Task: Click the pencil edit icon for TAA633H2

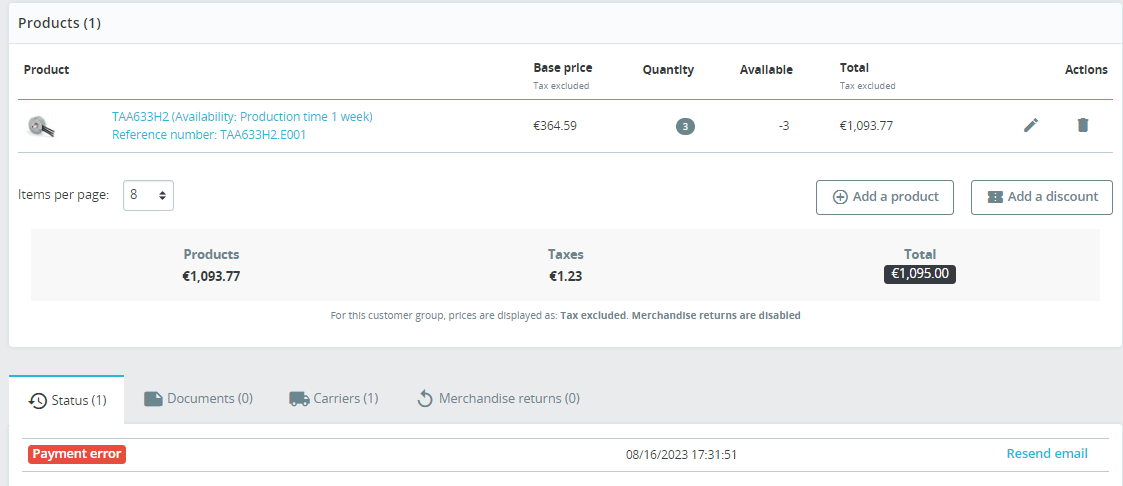Action: 1031,125
